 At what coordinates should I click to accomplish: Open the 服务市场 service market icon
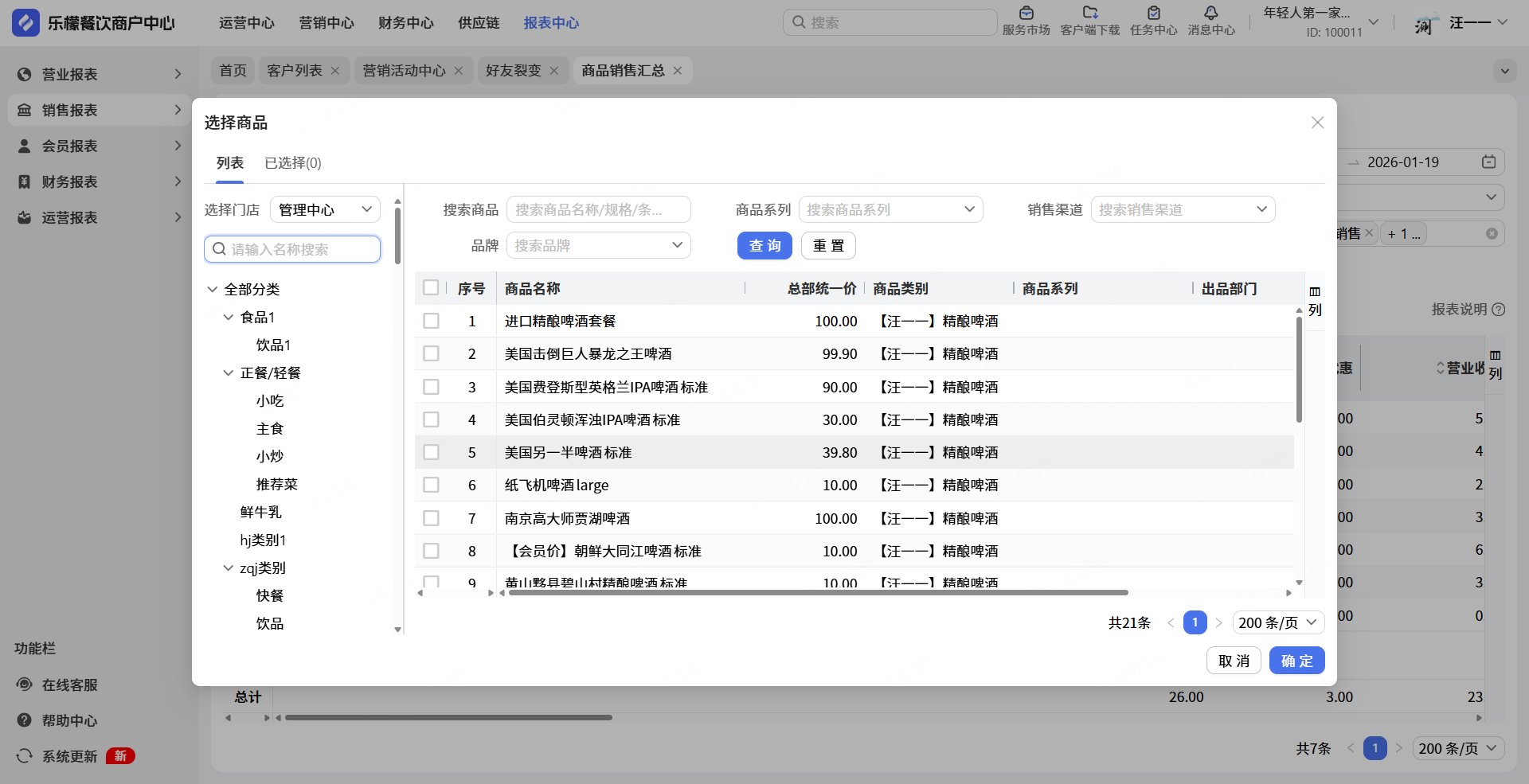click(x=1026, y=14)
